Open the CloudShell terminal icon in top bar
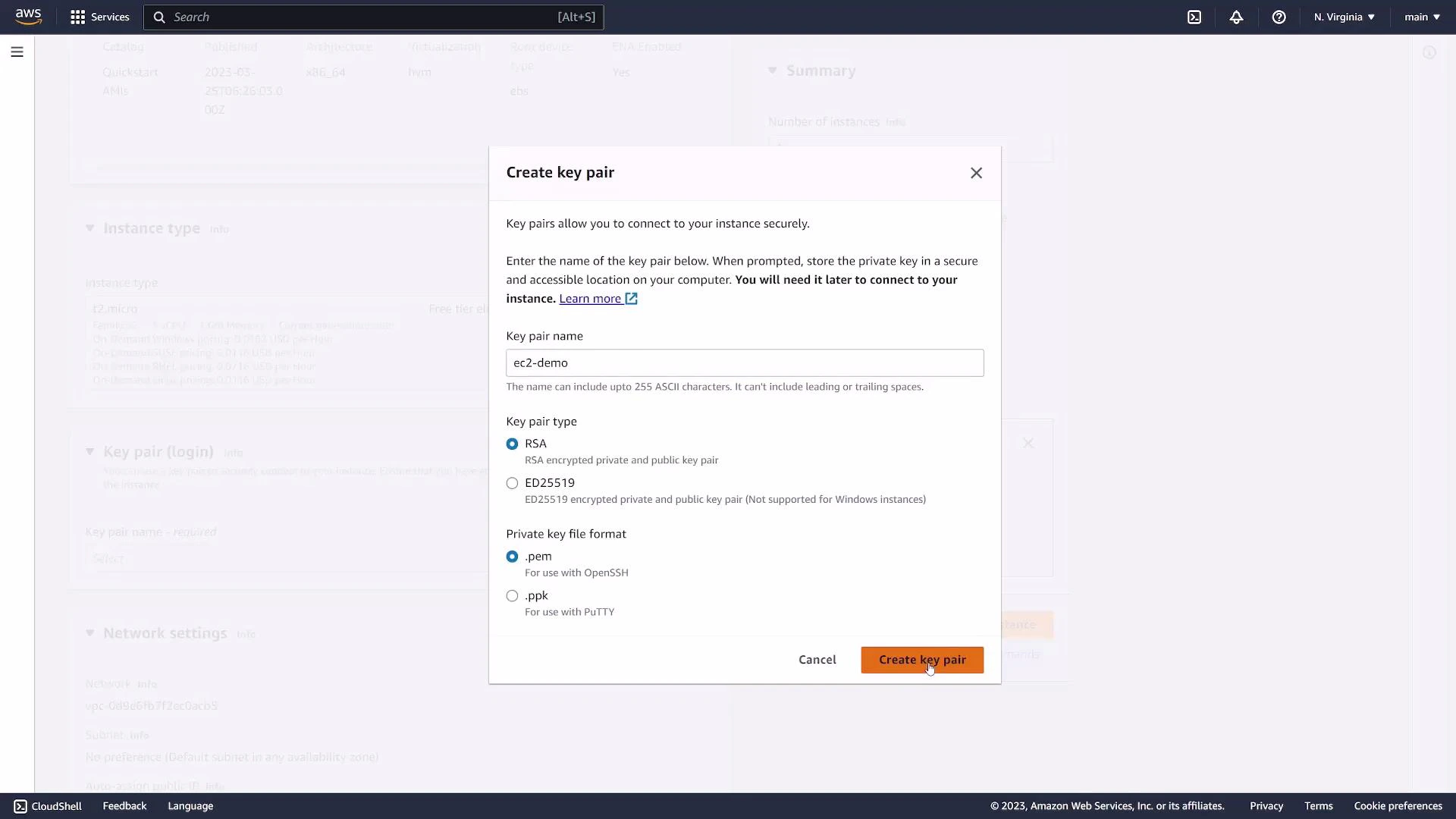The width and height of the screenshot is (1456, 819). [x=1194, y=17]
